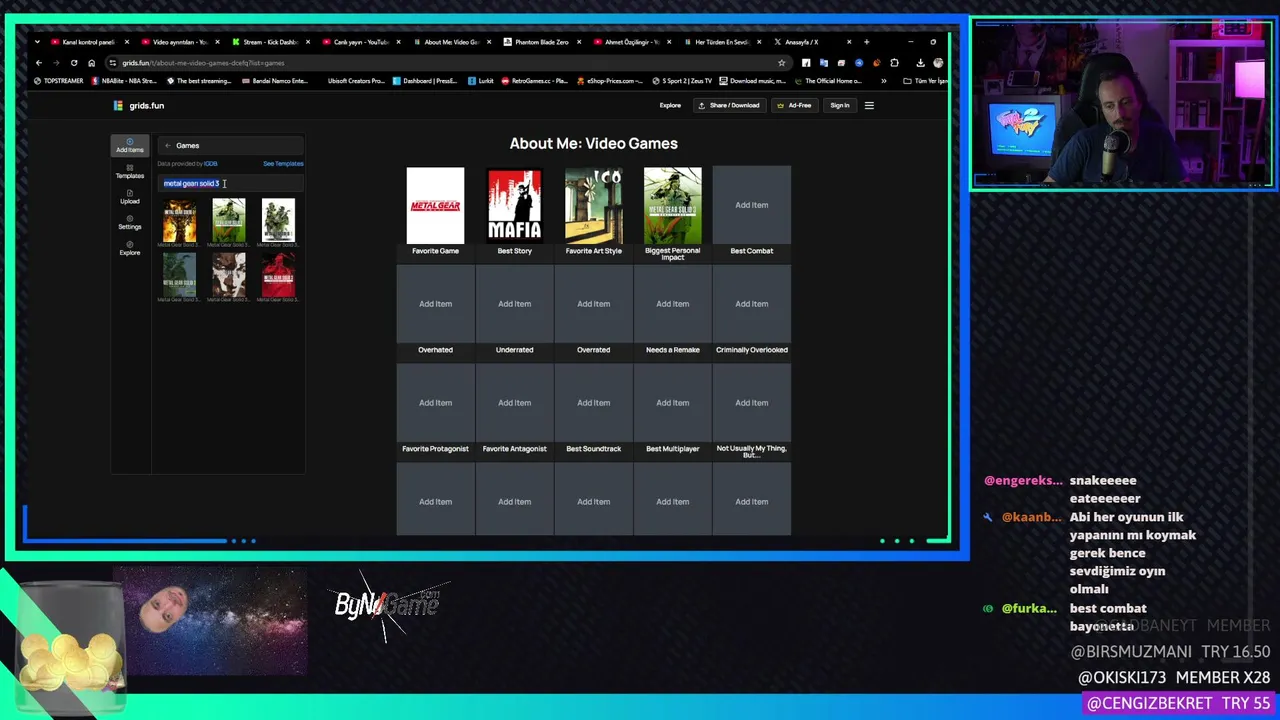Open the tab search dropdown arrow
The width and height of the screenshot is (1280, 720).
[x=38, y=42]
